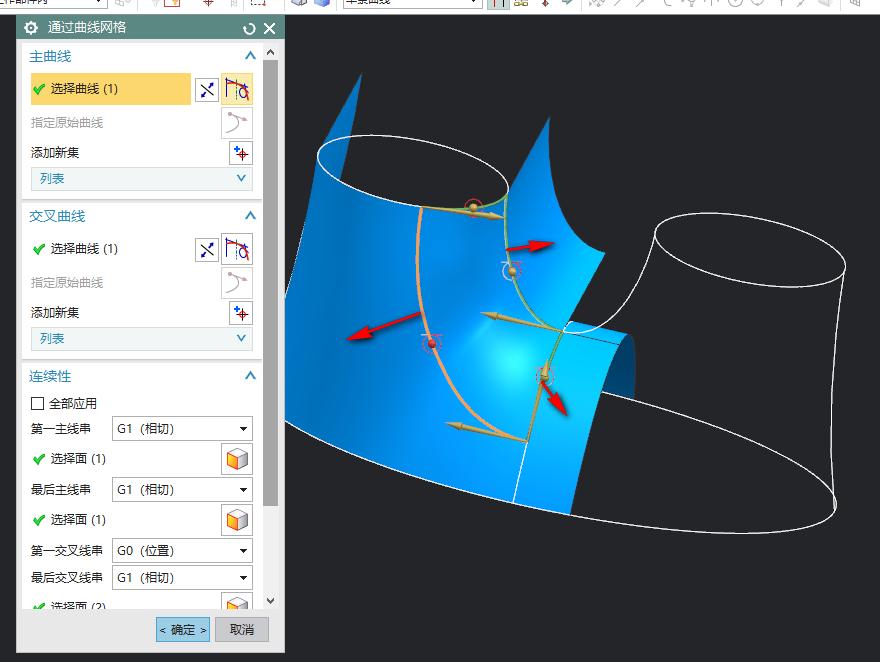Click the curve selection icon in 主曲线
This screenshot has height=662, width=880.
(x=237, y=90)
